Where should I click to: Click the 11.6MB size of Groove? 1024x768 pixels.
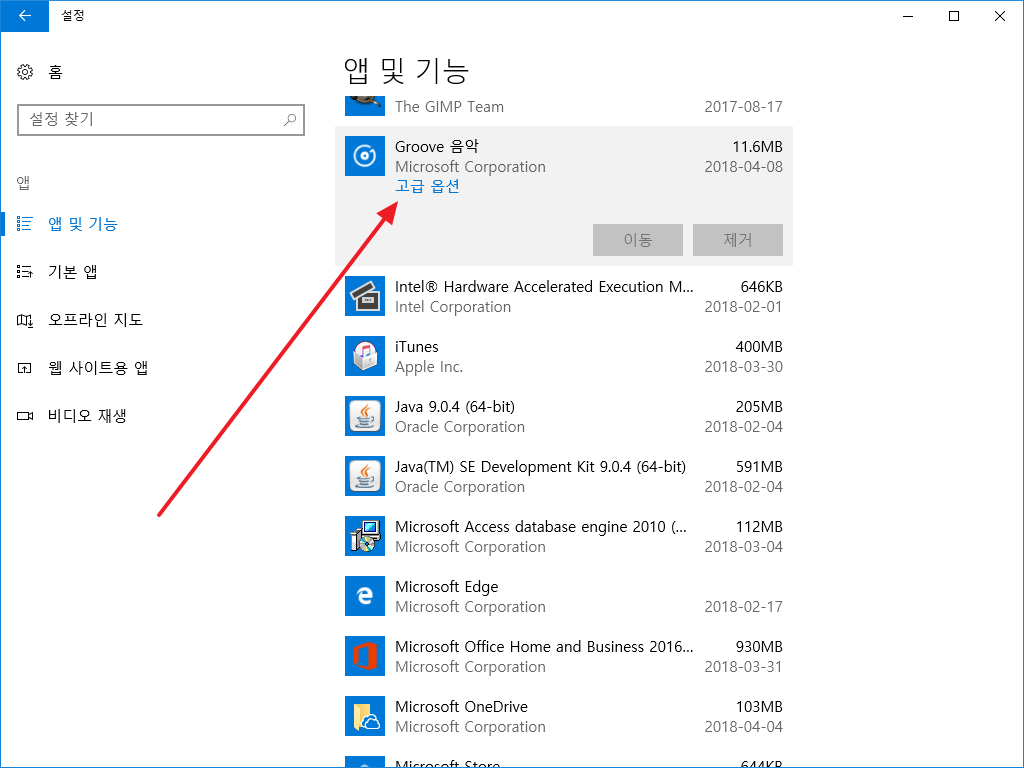tap(757, 147)
